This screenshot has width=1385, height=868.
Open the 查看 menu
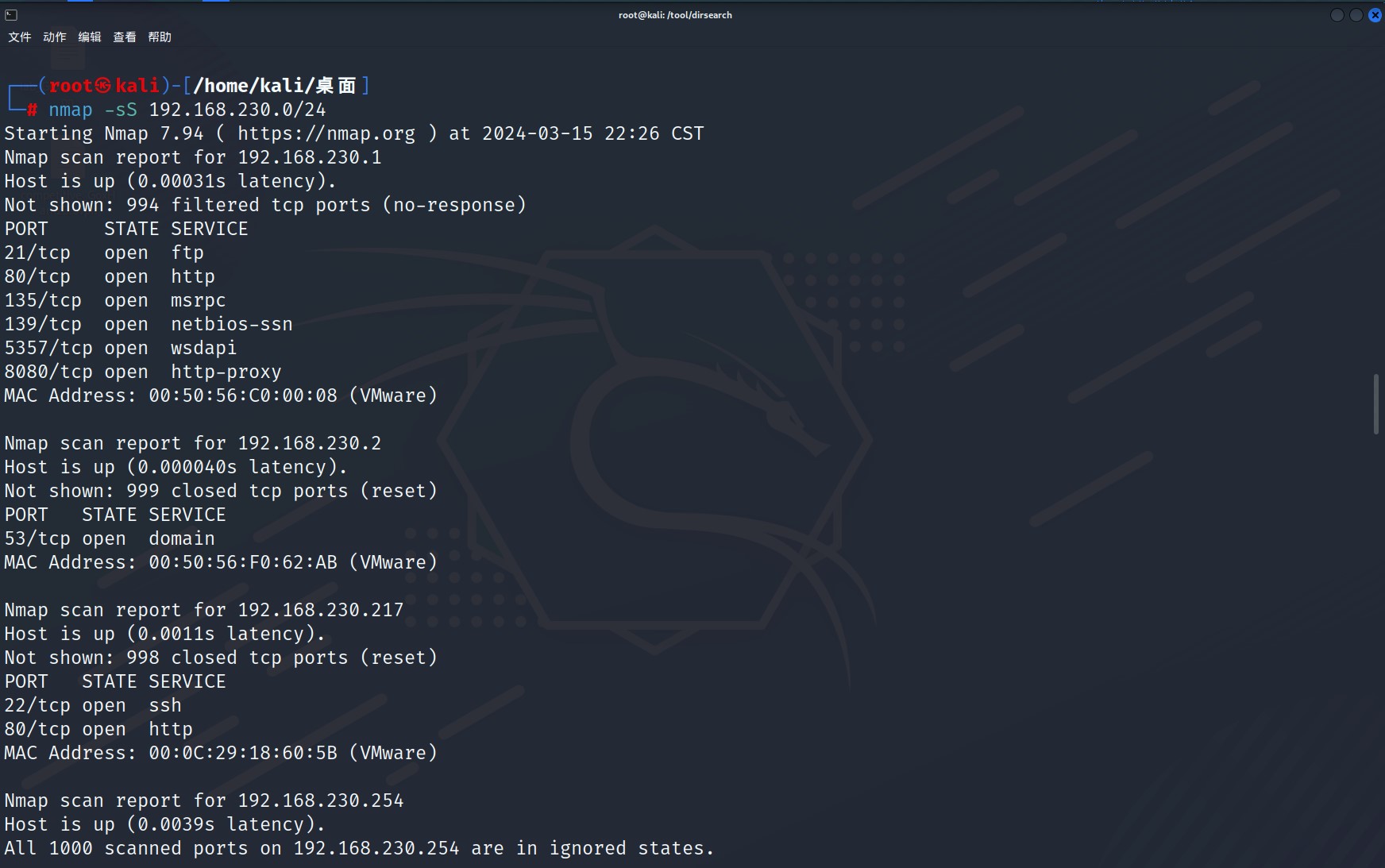pos(125,37)
